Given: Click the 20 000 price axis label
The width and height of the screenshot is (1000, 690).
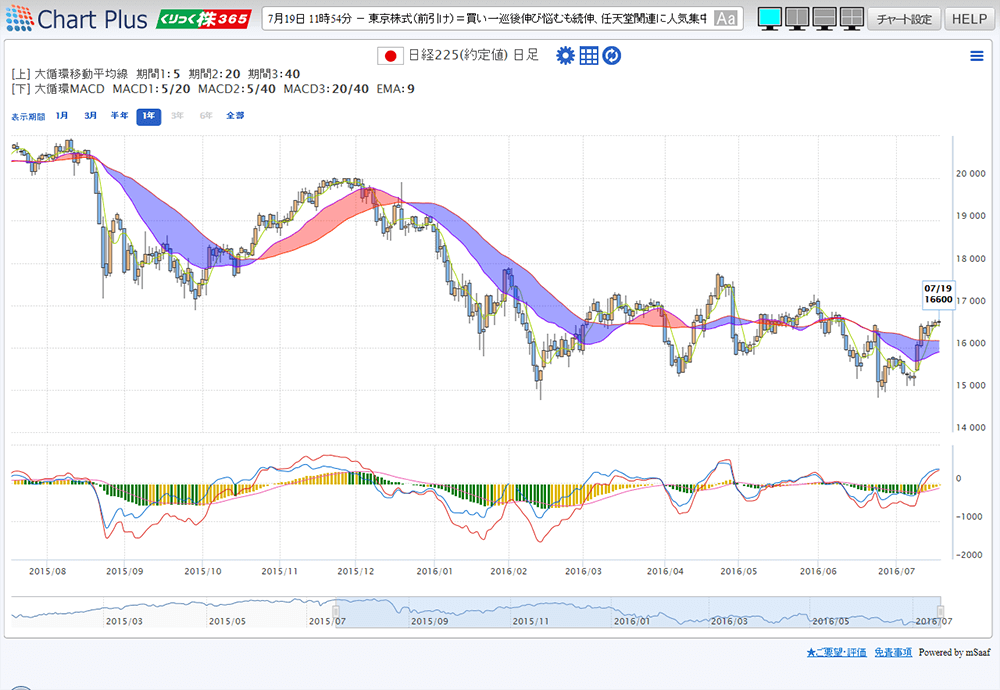Looking at the screenshot, I should (970, 174).
